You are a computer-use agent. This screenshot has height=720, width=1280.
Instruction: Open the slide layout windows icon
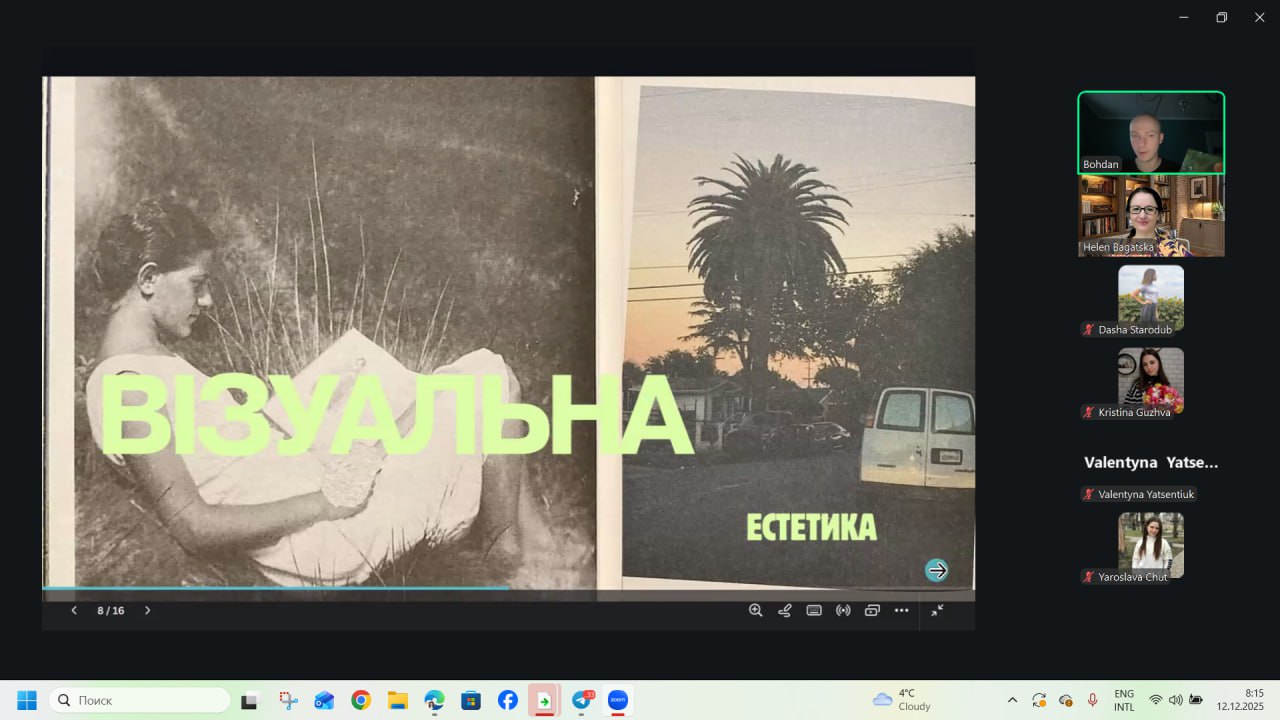pyautogui.click(x=872, y=610)
